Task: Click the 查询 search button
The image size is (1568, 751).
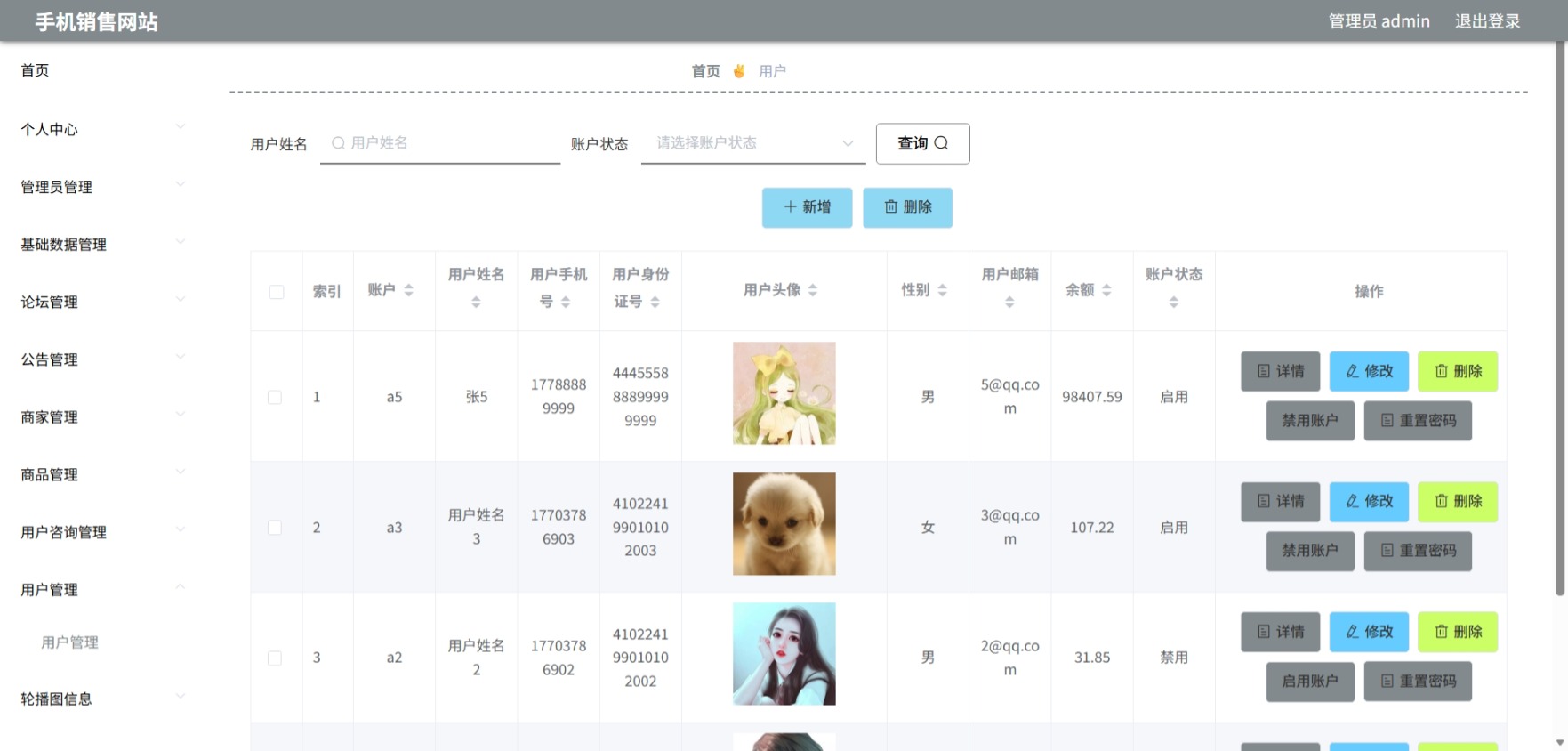Action: tap(922, 143)
